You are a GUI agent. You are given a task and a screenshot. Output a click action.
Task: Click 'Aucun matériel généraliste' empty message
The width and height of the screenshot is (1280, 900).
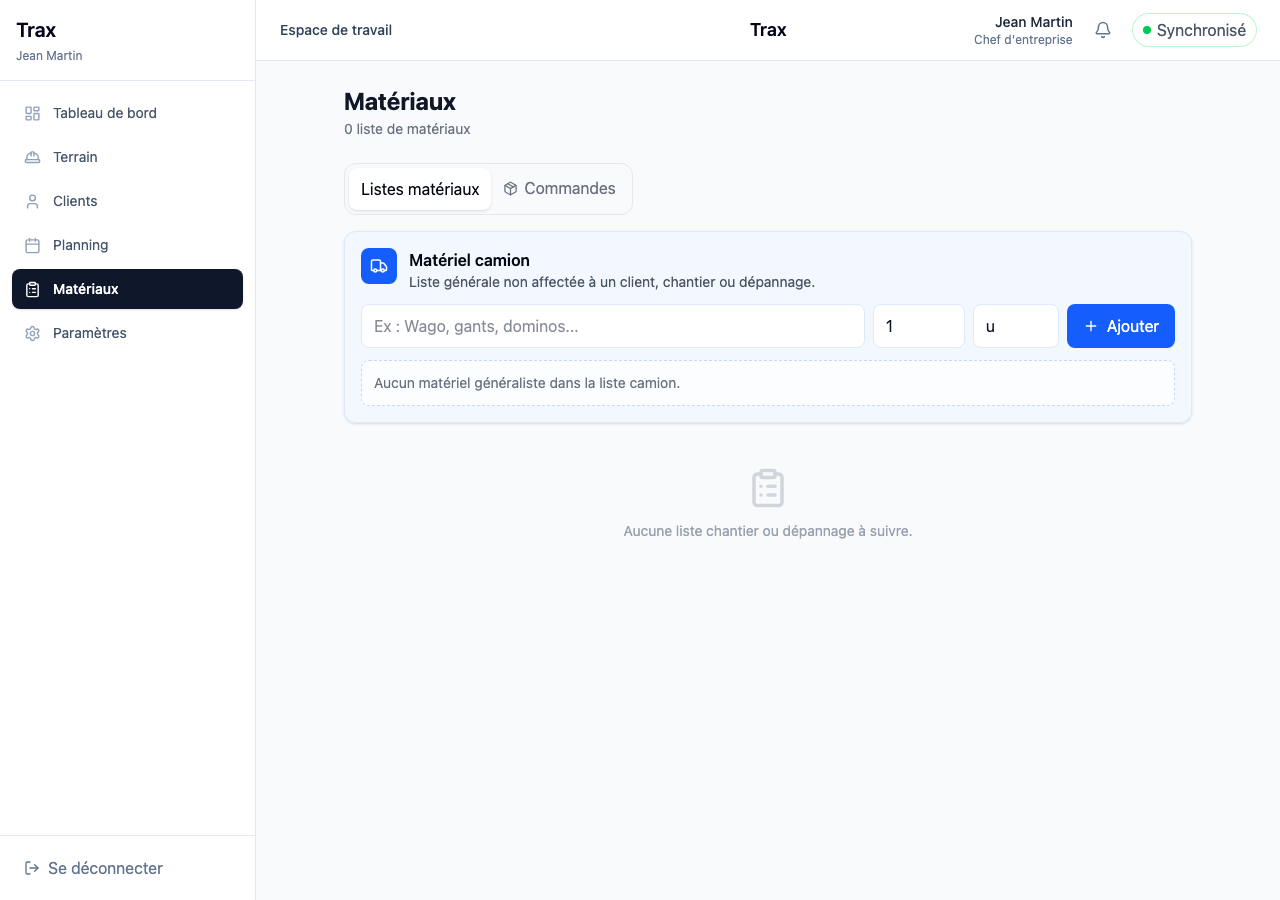pyautogui.click(x=527, y=383)
